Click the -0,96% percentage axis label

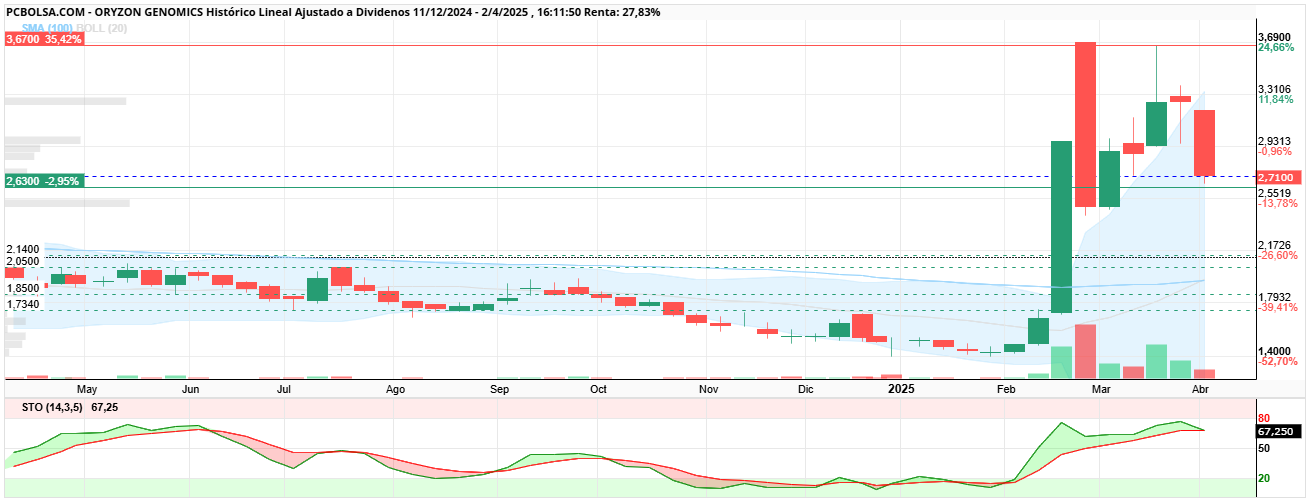click(1275, 152)
